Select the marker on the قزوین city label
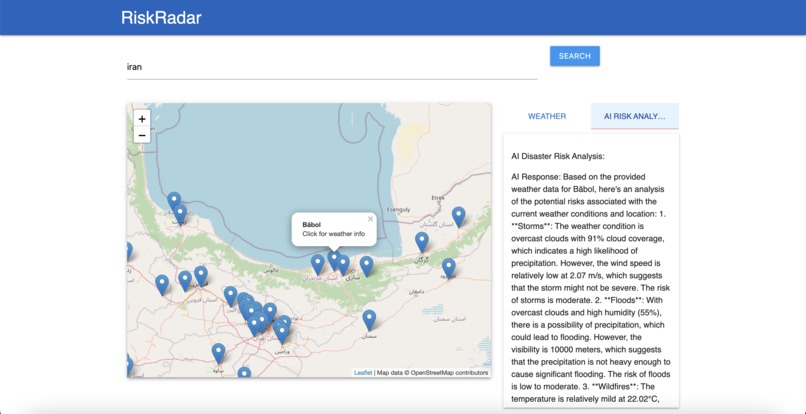The width and height of the screenshot is (806, 414). (201, 276)
